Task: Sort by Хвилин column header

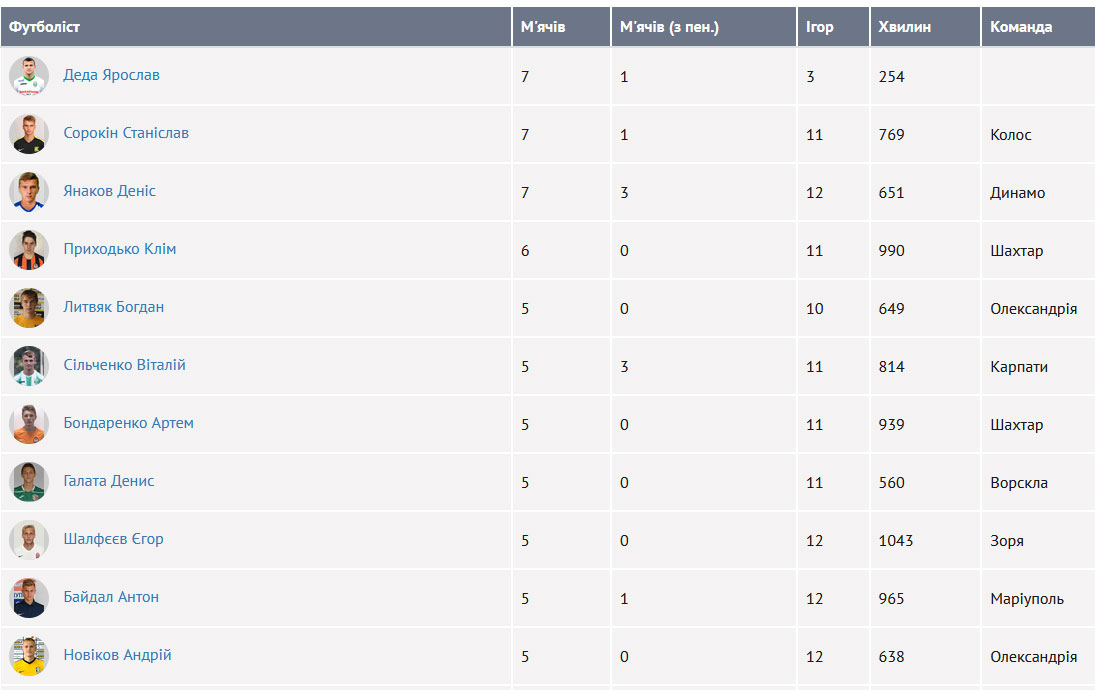Action: pyautogui.click(x=904, y=27)
